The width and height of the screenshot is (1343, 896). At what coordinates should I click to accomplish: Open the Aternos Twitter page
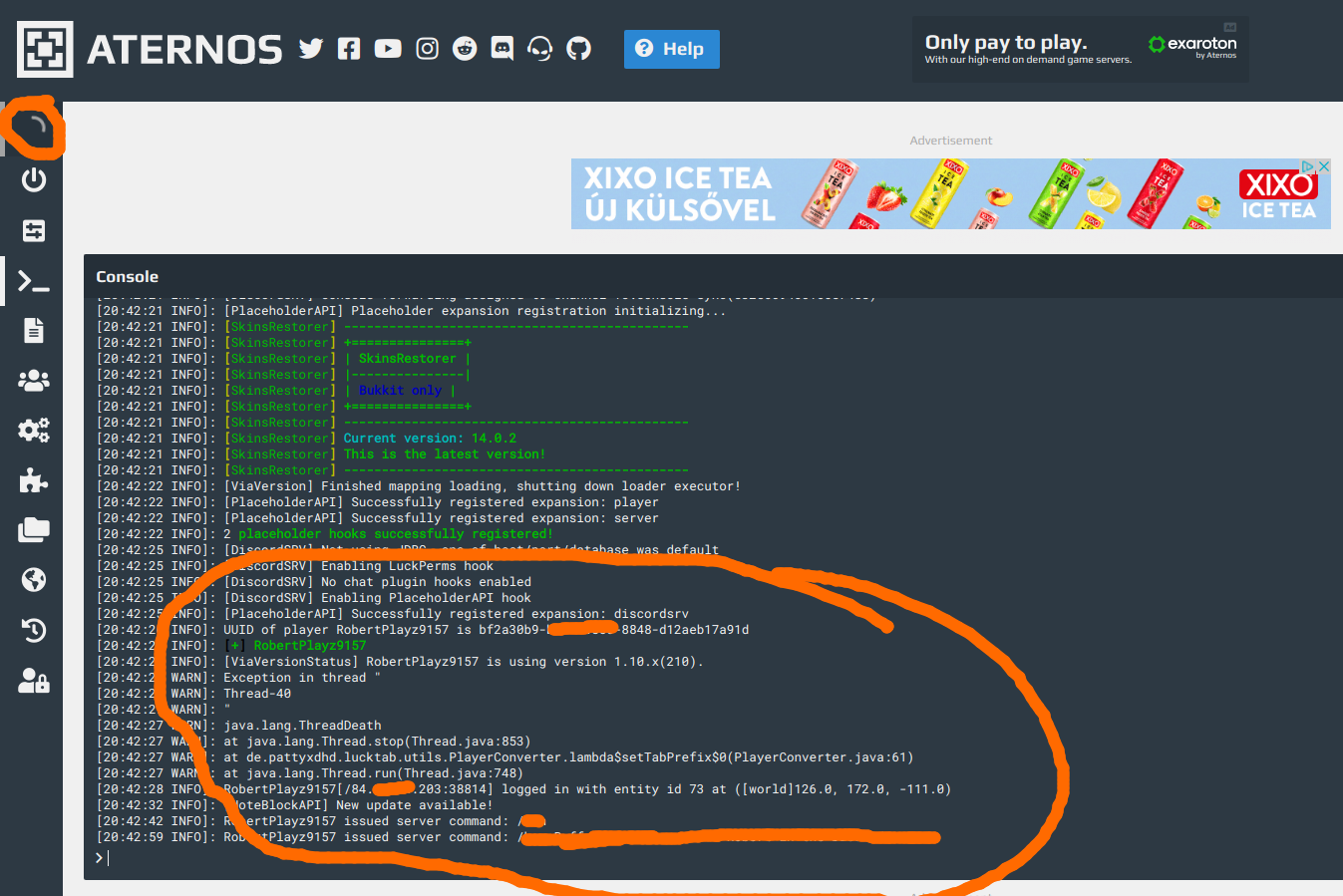click(x=311, y=49)
